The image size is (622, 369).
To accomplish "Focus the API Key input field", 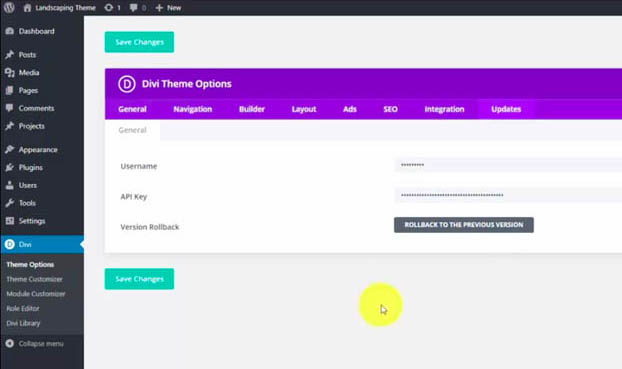I will (x=508, y=195).
